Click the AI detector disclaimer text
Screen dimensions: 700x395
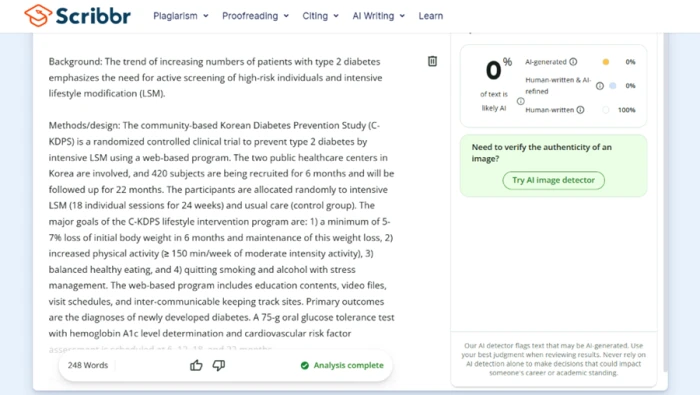554,359
